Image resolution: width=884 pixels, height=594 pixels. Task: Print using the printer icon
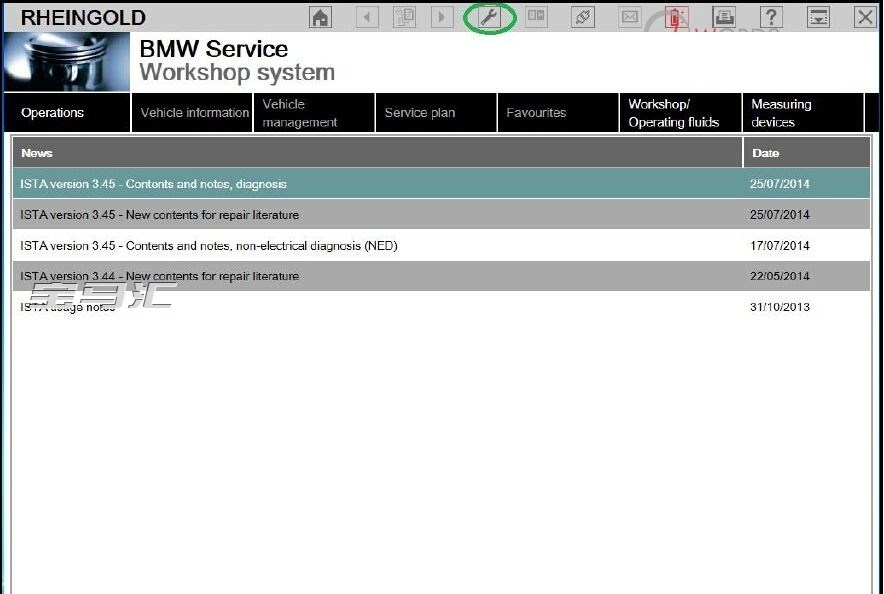click(x=724, y=17)
